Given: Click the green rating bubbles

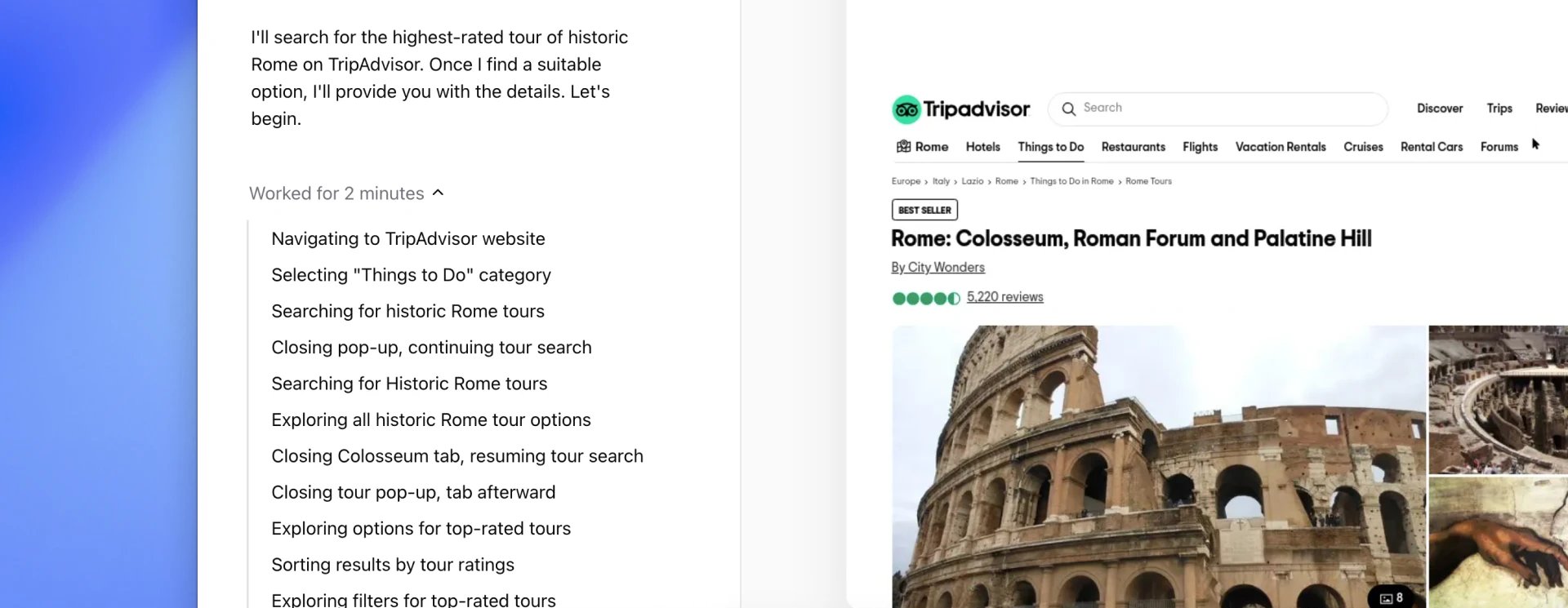Looking at the screenshot, I should [926, 299].
